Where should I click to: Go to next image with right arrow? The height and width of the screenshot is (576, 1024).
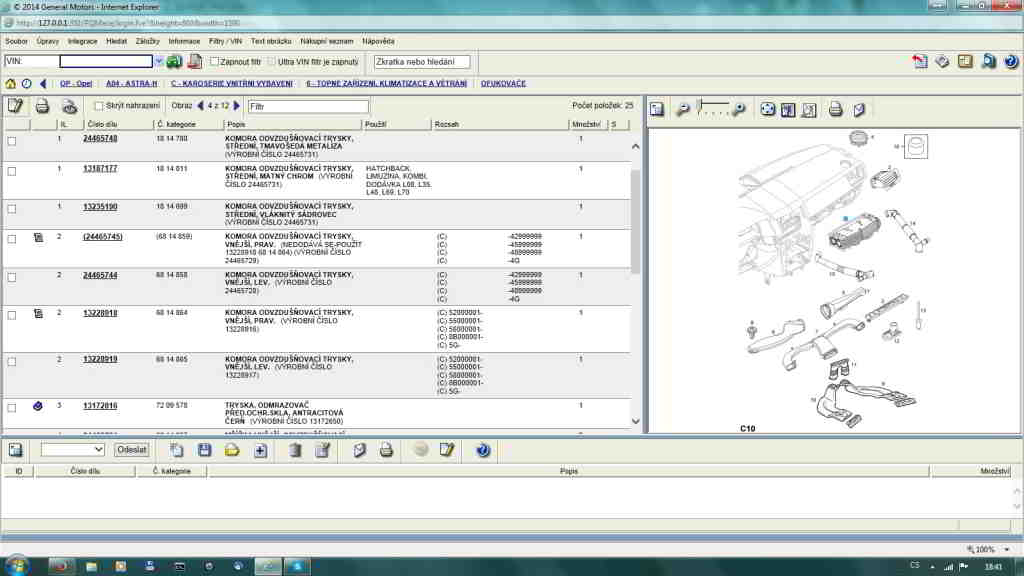pyautogui.click(x=237, y=105)
